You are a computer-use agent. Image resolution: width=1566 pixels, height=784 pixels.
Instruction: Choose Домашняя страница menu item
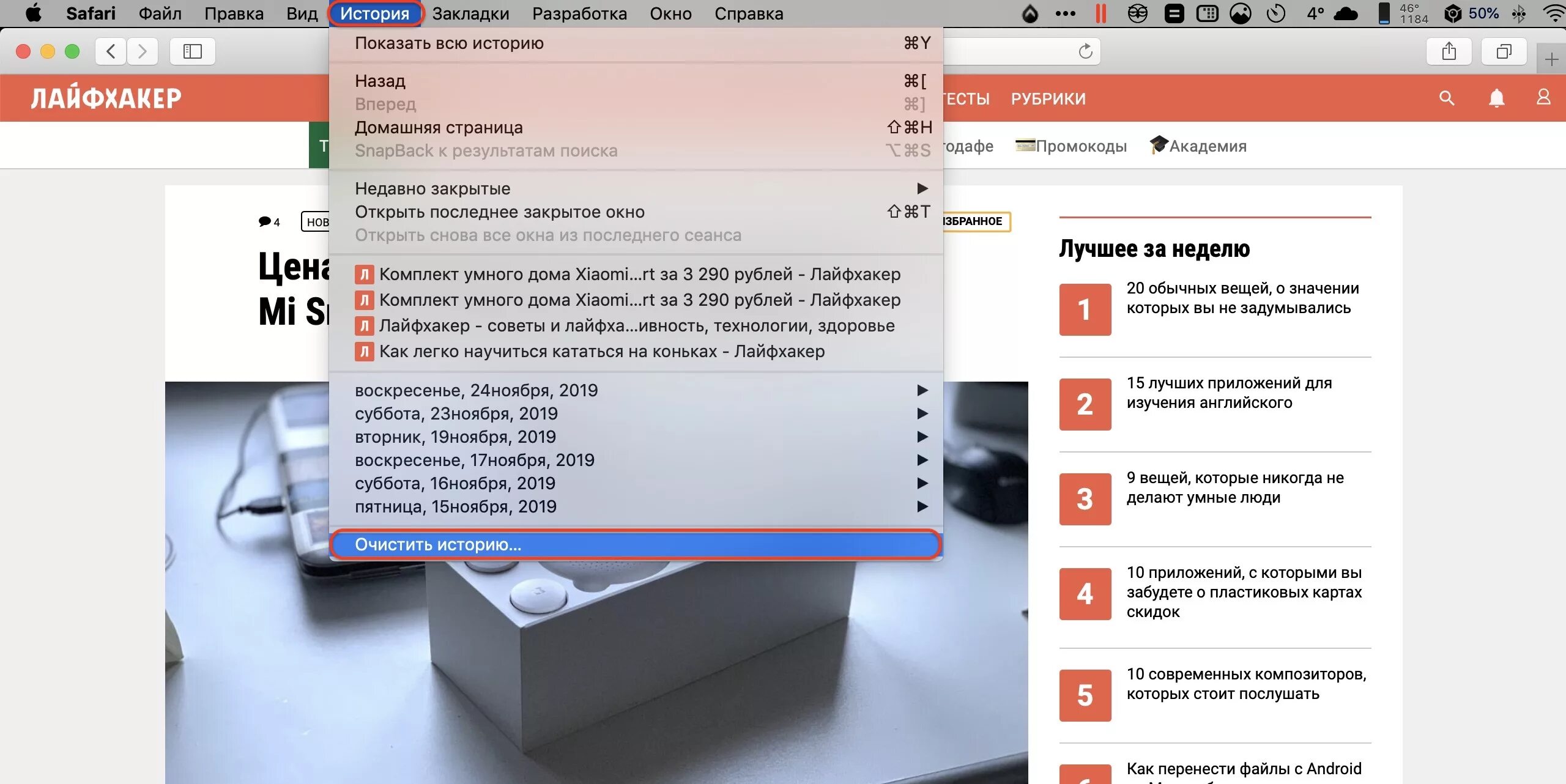click(636, 128)
